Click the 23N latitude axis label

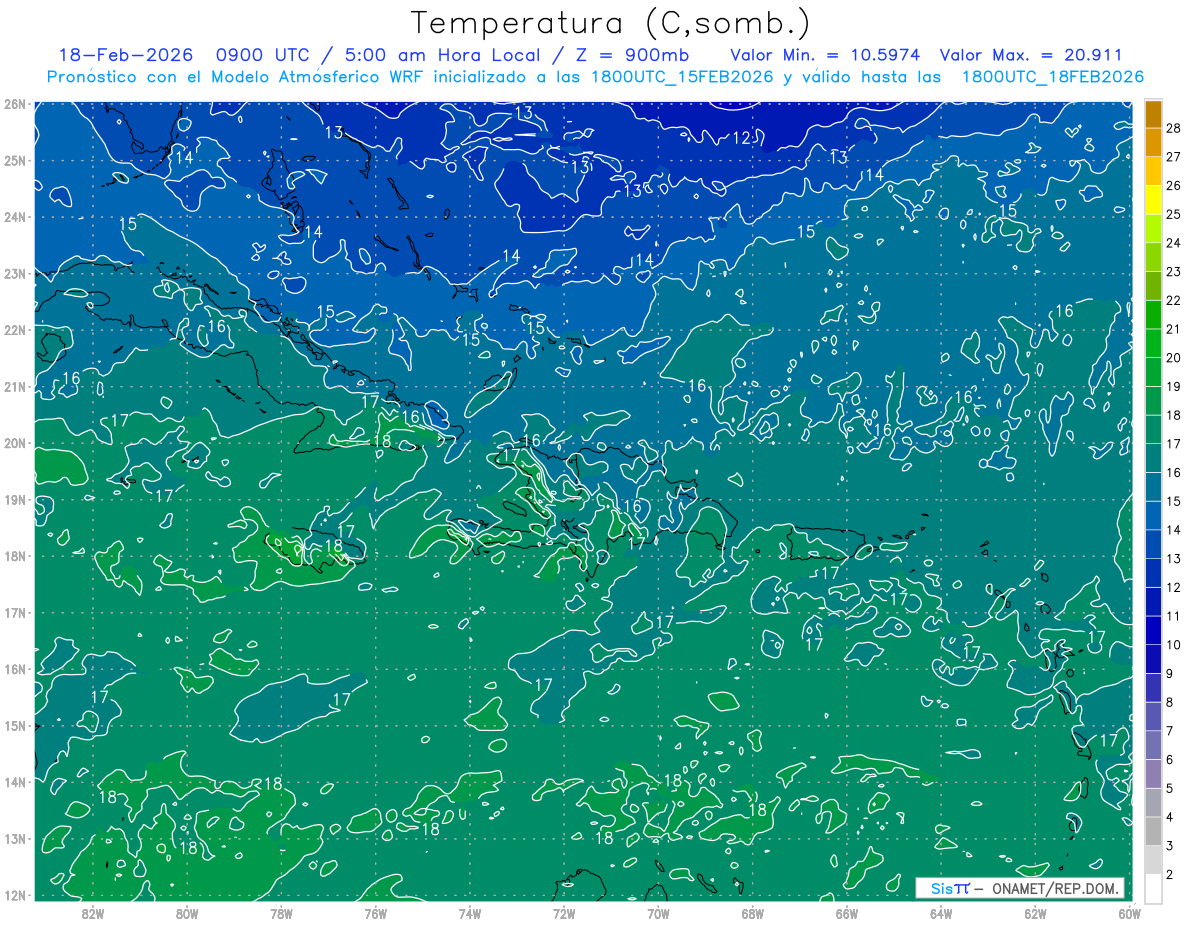click(x=14, y=273)
